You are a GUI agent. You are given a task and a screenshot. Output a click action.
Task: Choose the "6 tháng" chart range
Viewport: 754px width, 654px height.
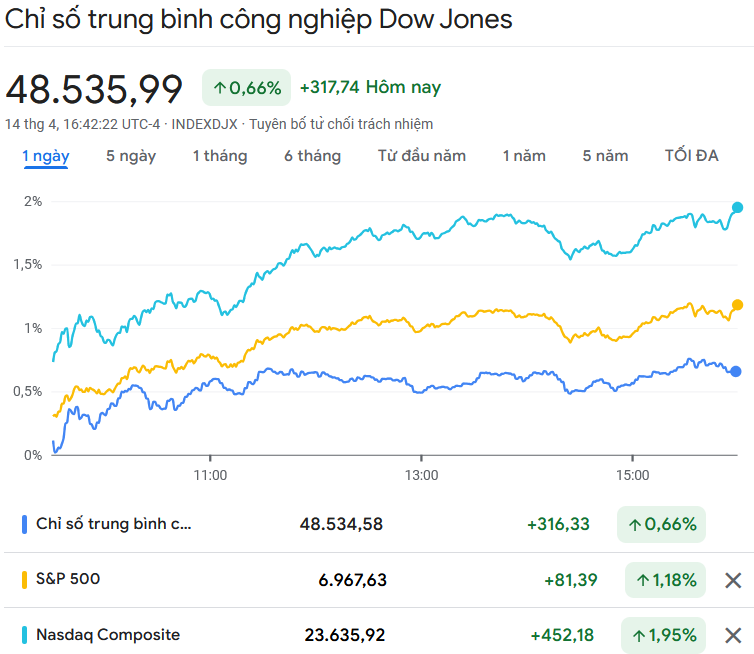click(x=312, y=156)
